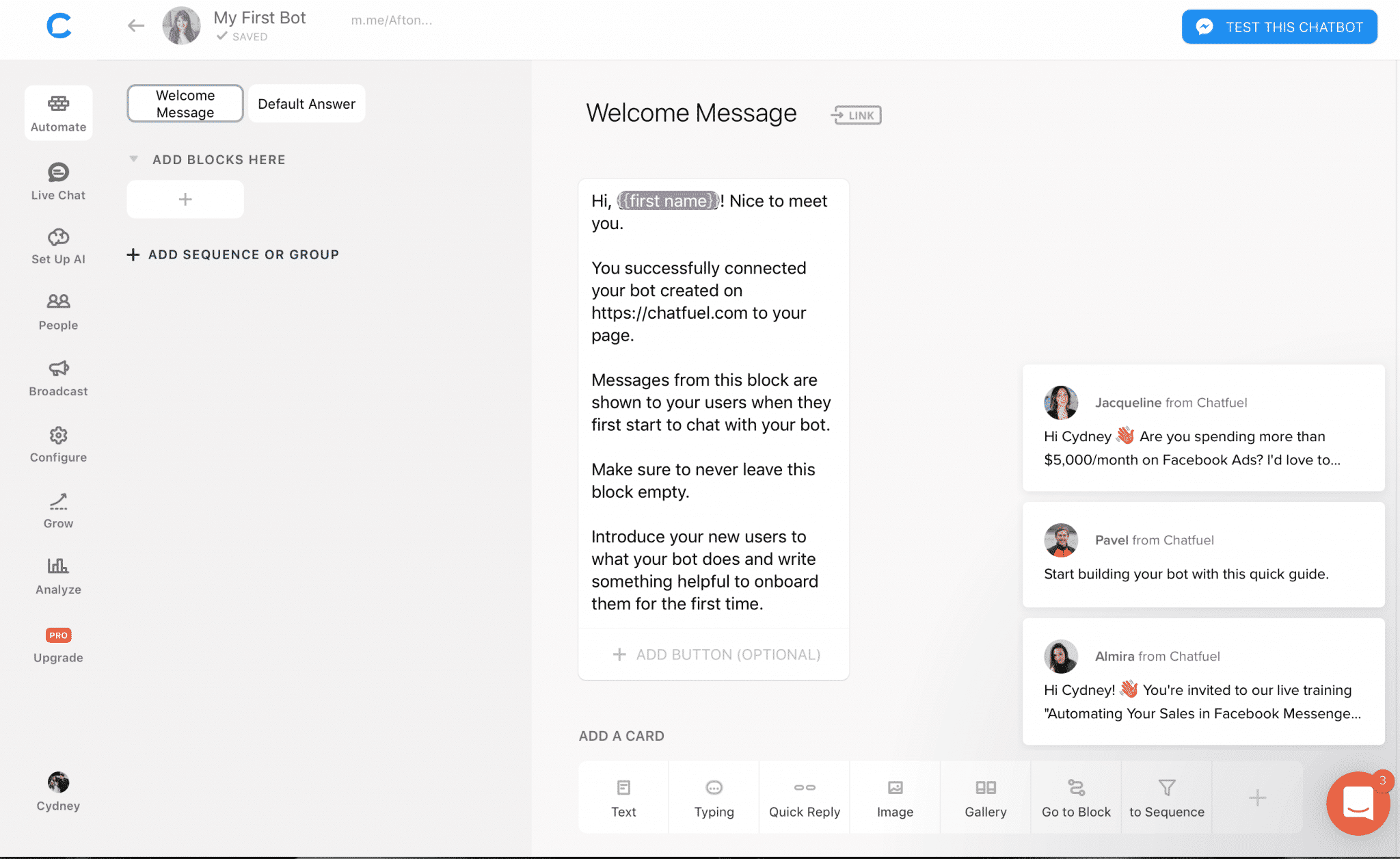Open the Intercom chat launcher
The width and height of the screenshot is (1400, 859).
click(x=1358, y=803)
